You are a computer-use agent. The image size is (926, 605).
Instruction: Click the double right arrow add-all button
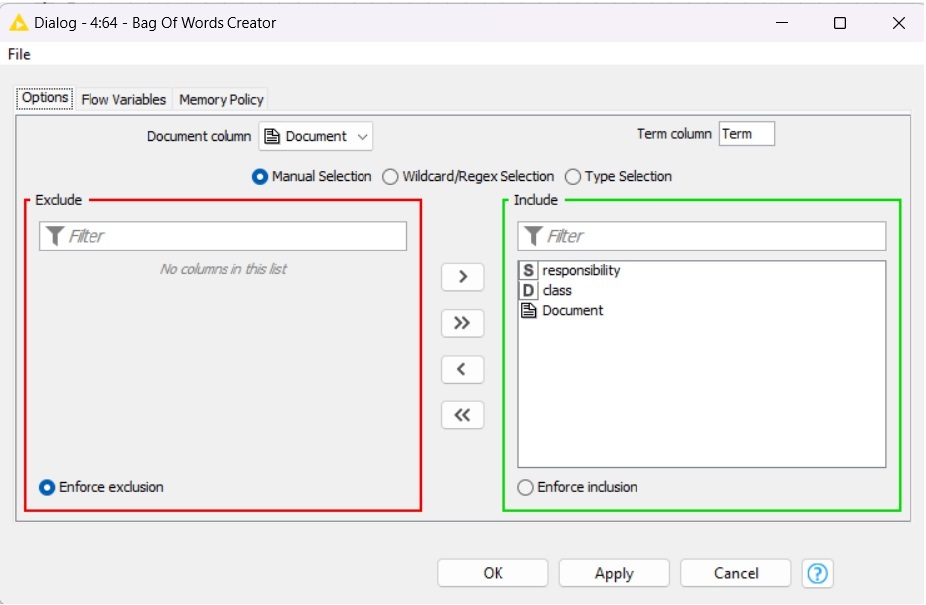click(x=462, y=323)
